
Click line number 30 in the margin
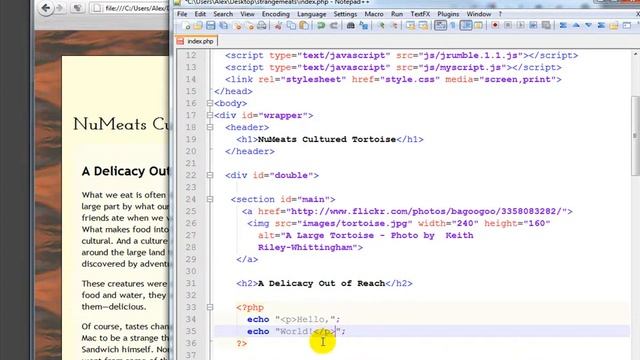point(191,271)
